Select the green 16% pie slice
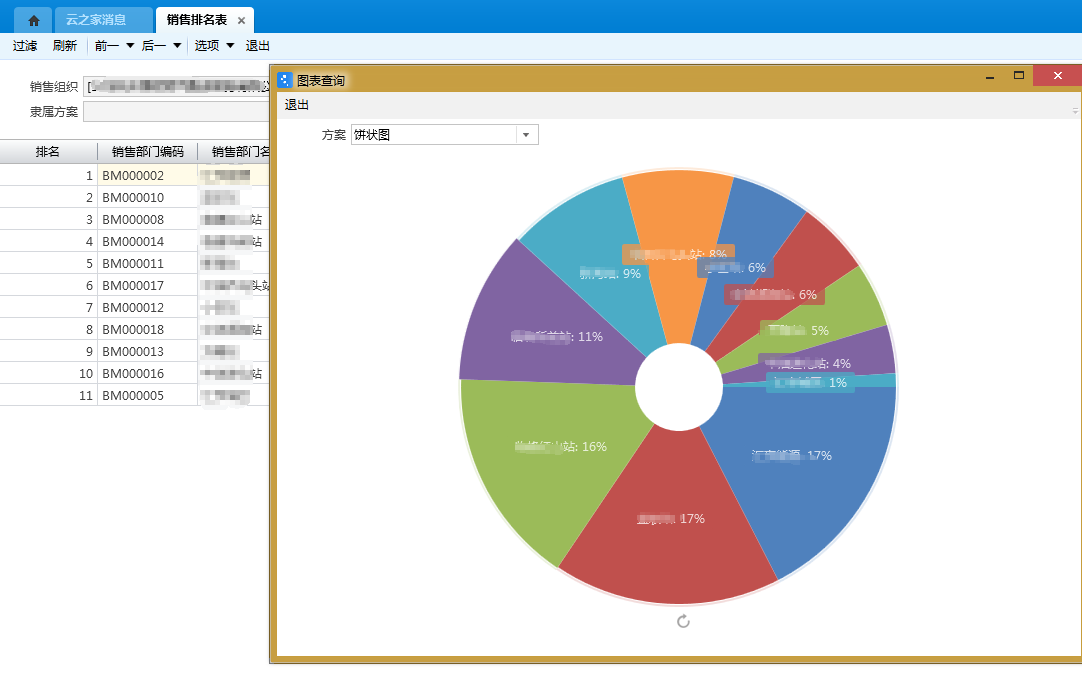This screenshot has height=685, width=1082. pyautogui.click(x=540, y=470)
